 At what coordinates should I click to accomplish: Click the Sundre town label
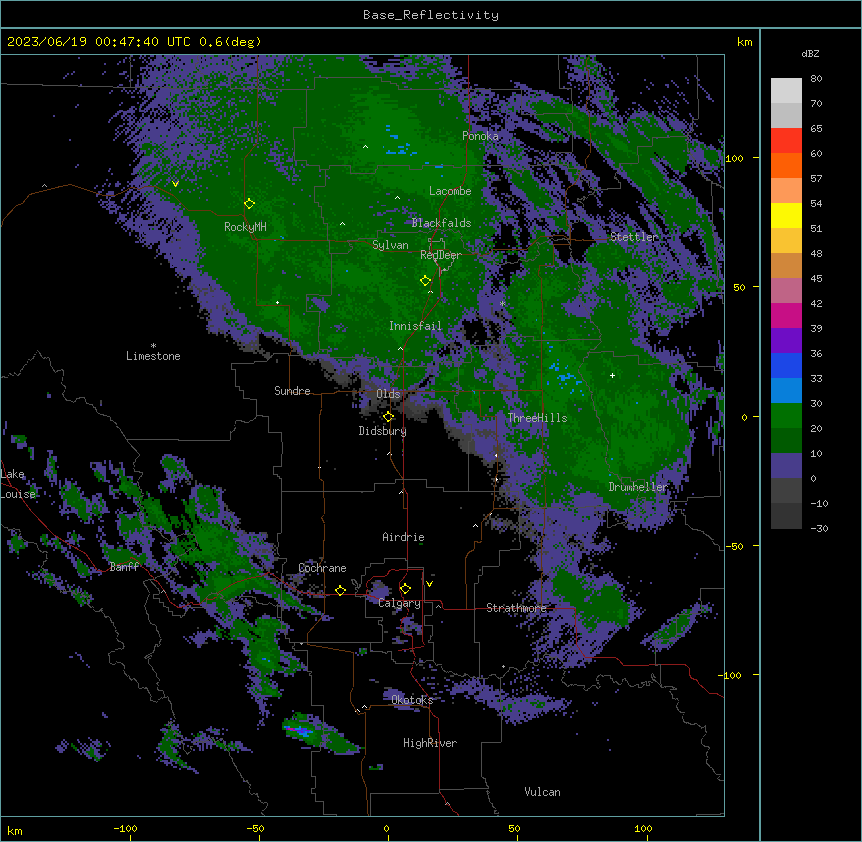[292, 391]
